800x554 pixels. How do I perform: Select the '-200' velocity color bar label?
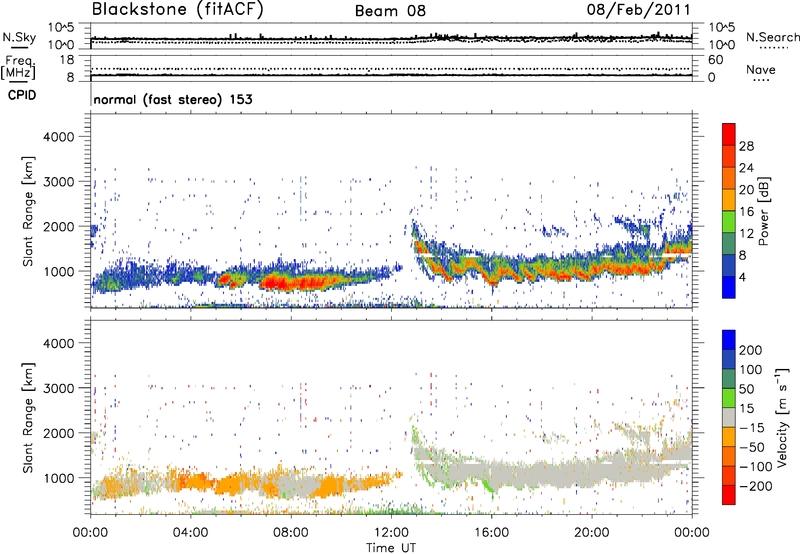click(x=756, y=486)
